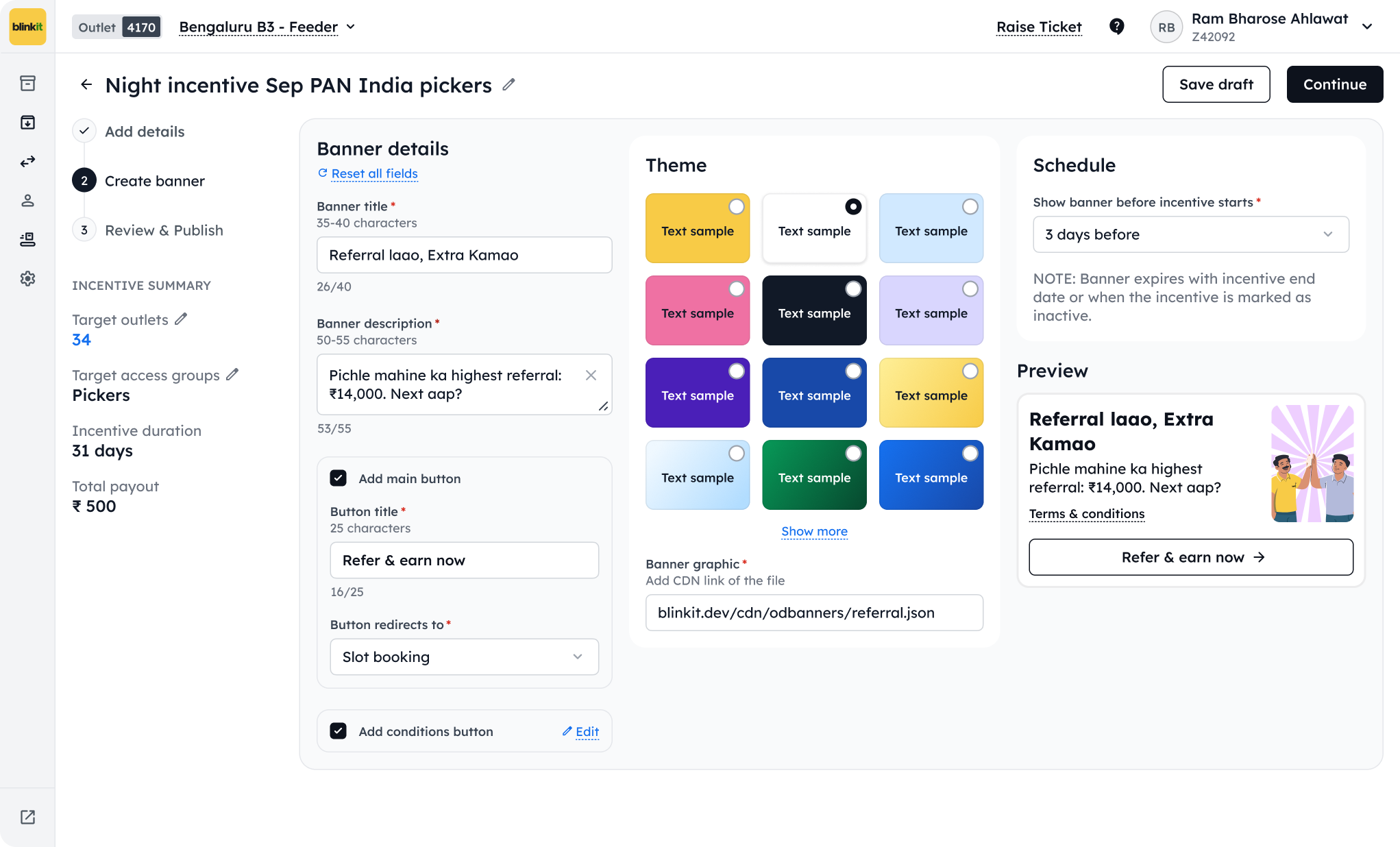
Task: Select the yellow theme radio button
Action: pyautogui.click(x=736, y=206)
